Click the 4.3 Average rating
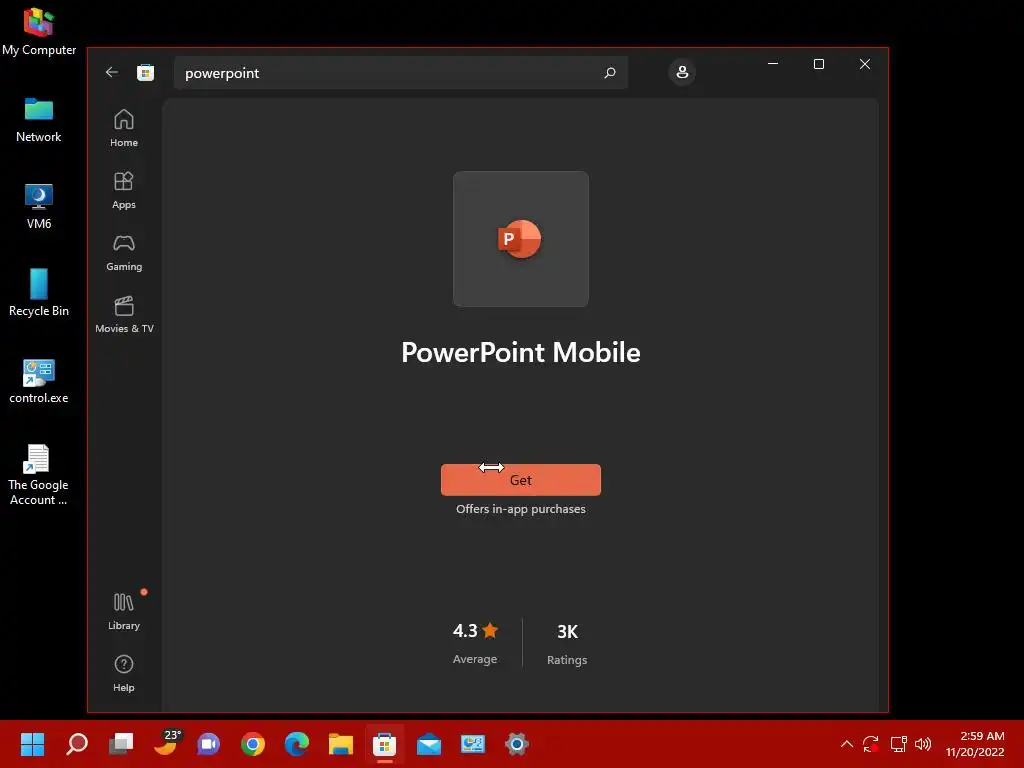The height and width of the screenshot is (768, 1024). 475,643
